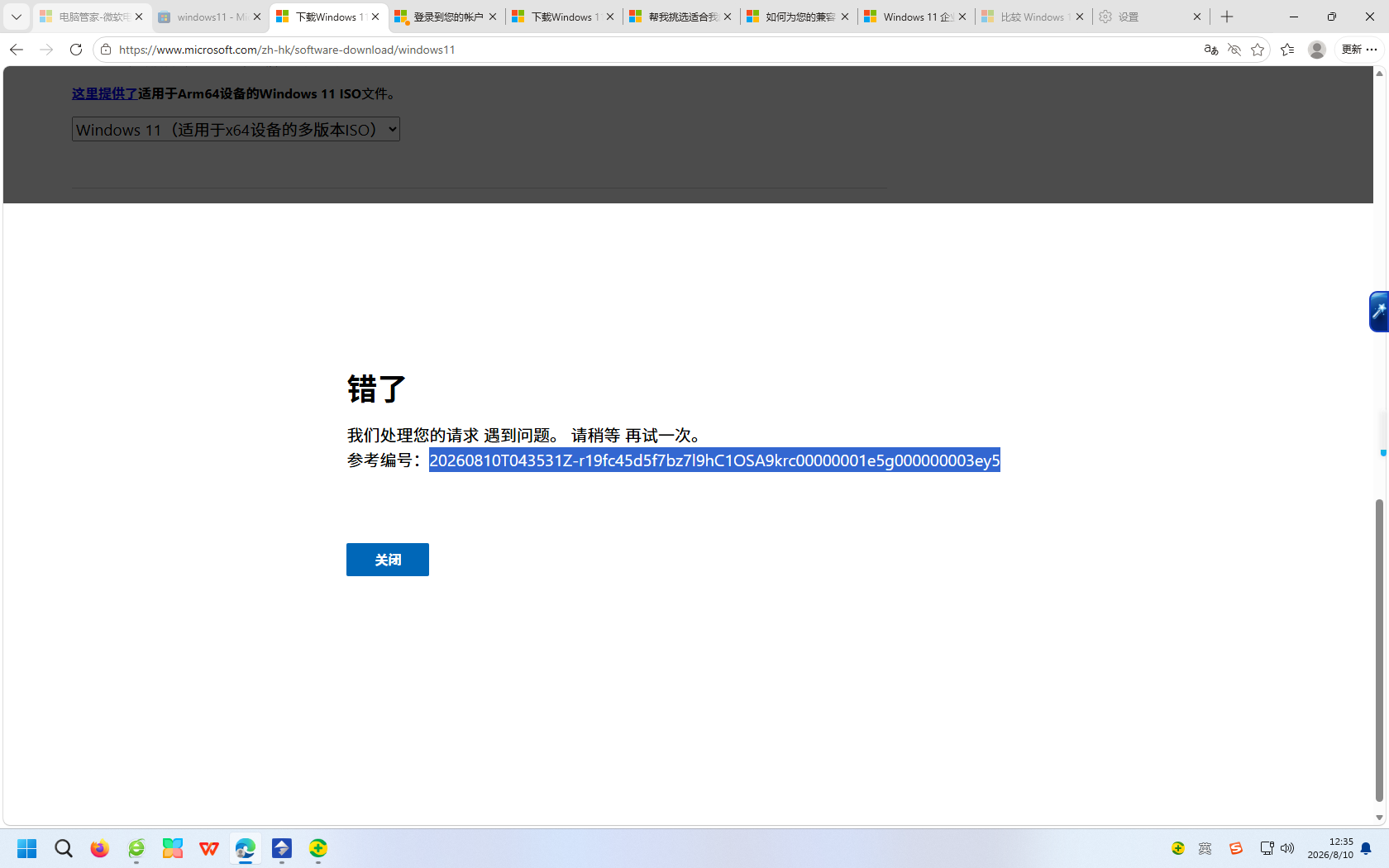This screenshot has height=868, width=1389.
Task: Close the 电脑管家-微软 tab
Action: pyautogui.click(x=139, y=17)
